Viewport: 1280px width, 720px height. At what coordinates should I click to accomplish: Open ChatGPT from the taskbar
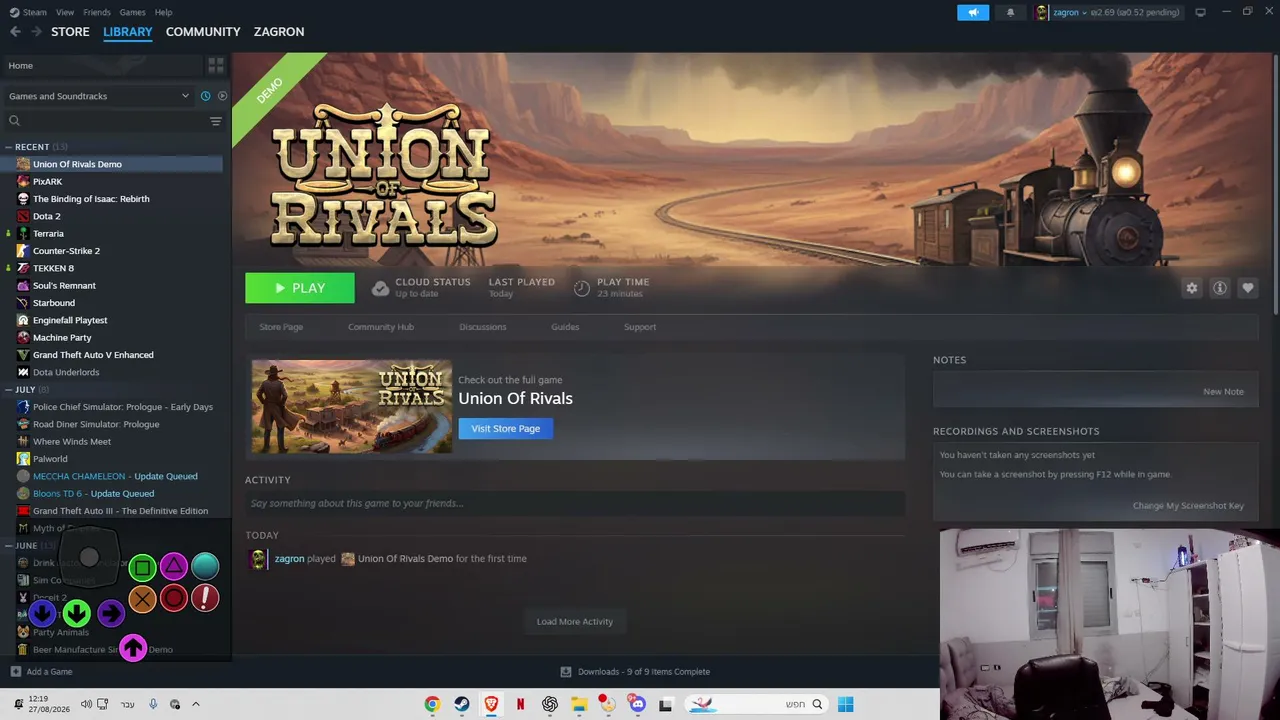click(x=549, y=704)
